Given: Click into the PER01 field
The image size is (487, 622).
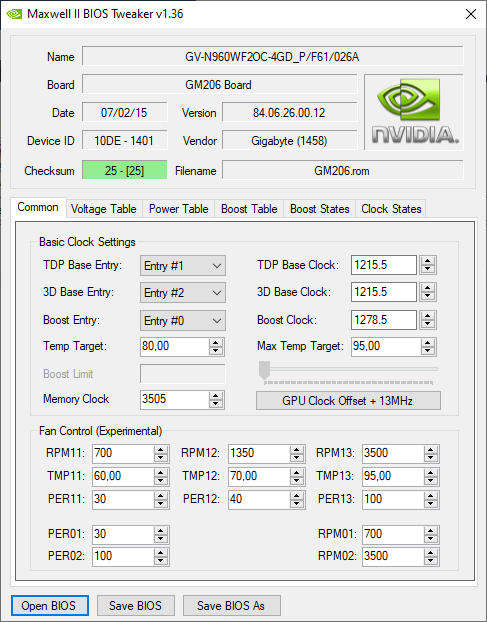Looking at the screenshot, I should tap(123, 534).
